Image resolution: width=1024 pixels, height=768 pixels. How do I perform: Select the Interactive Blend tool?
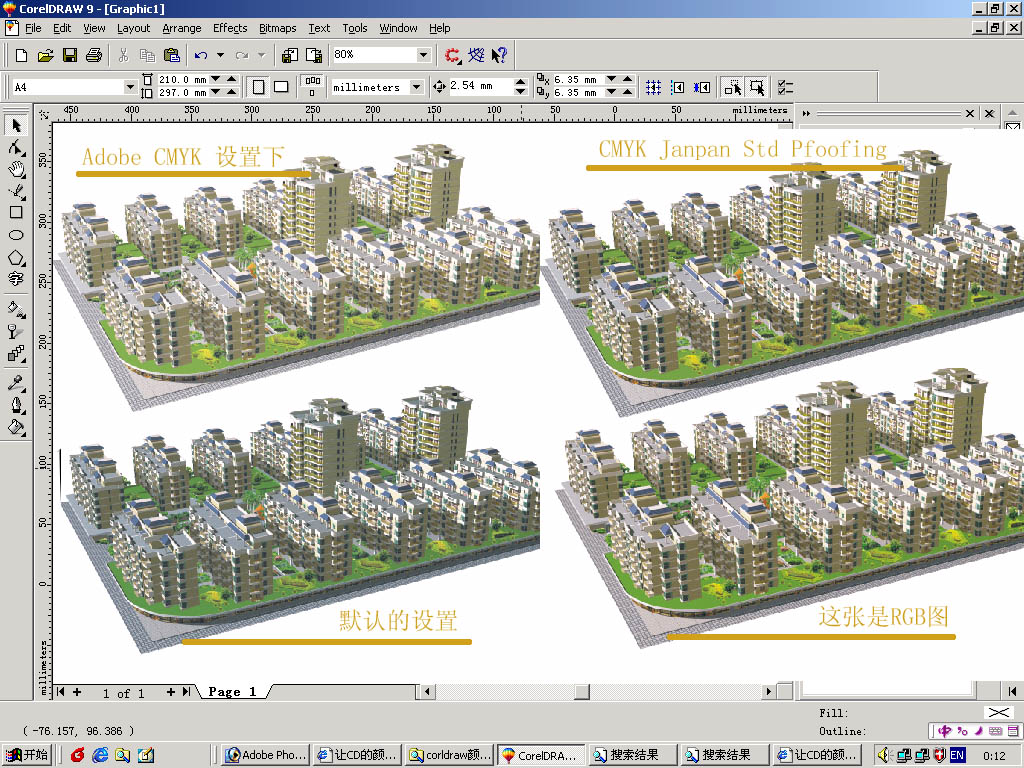tap(16, 354)
